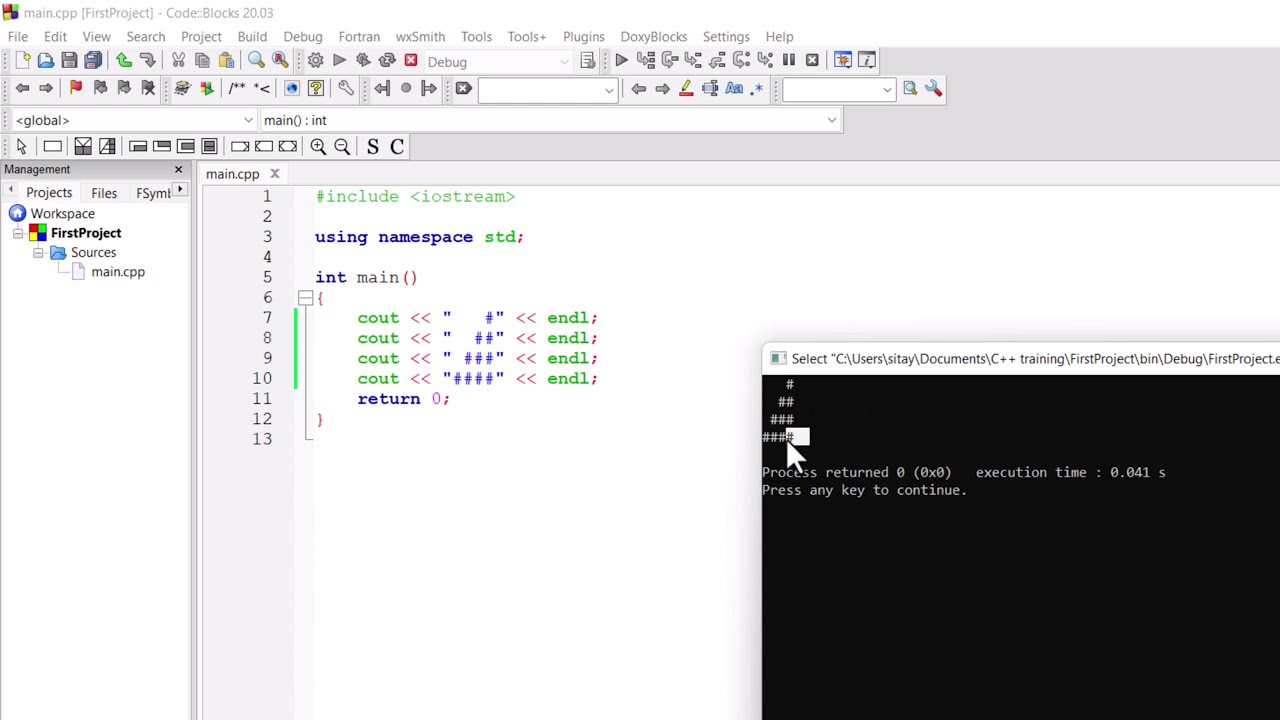The image size is (1280, 720).
Task: Open the Build menu
Action: pyautogui.click(x=252, y=37)
